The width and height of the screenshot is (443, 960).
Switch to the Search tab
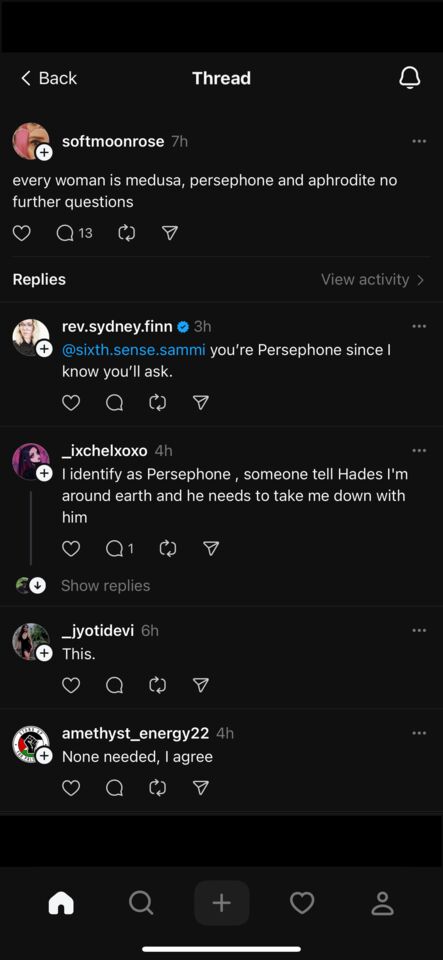[141, 902]
